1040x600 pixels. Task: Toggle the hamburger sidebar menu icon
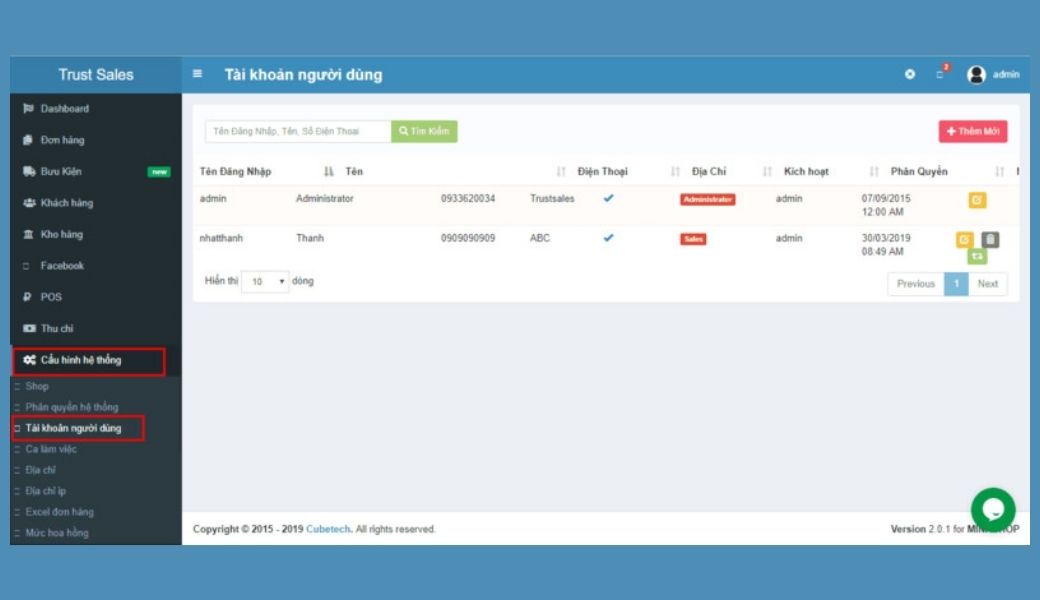click(197, 74)
